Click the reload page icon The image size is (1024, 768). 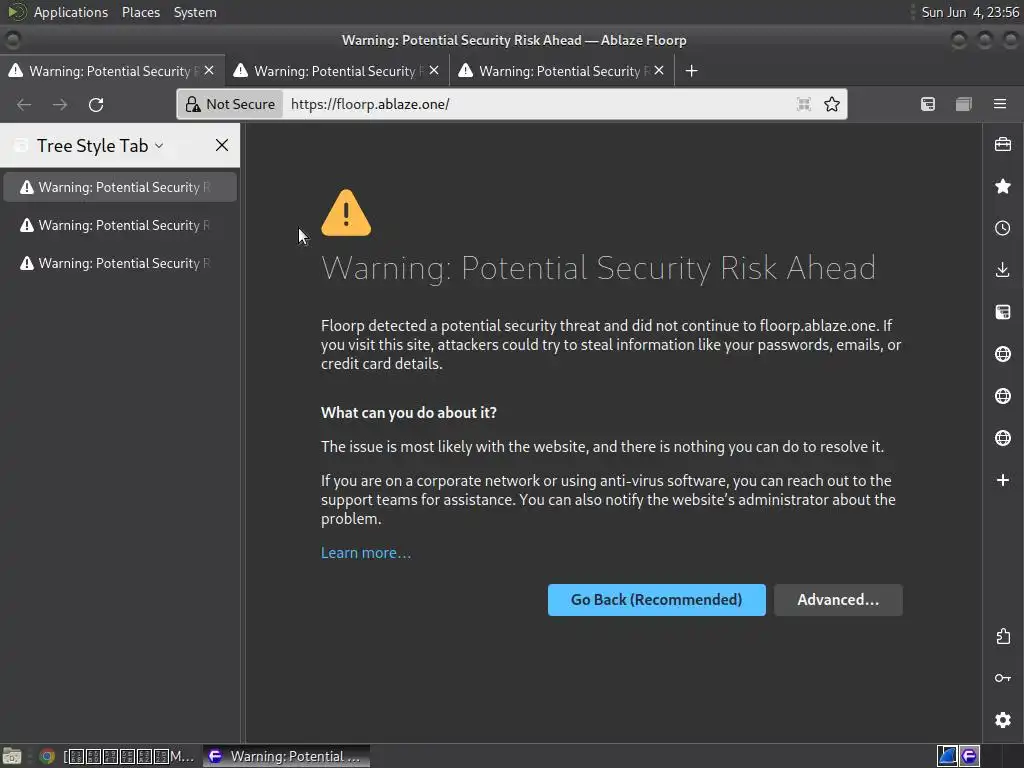pyautogui.click(x=96, y=104)
